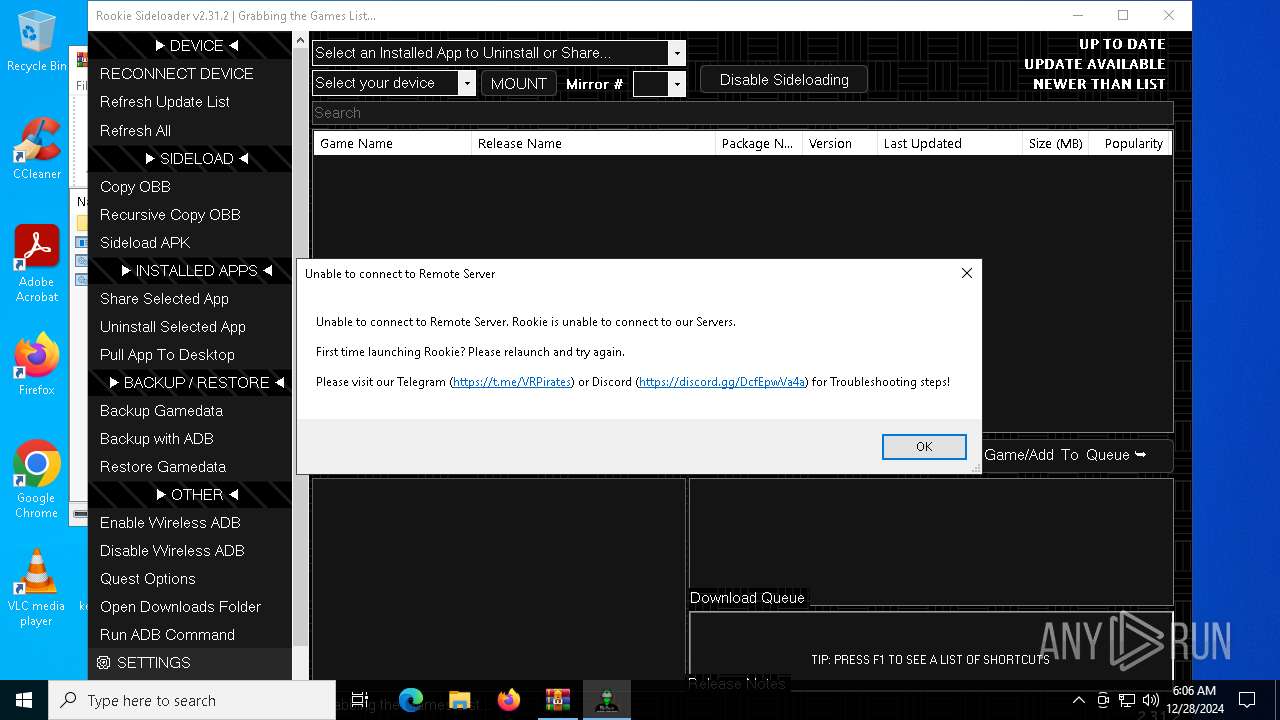Launch Google Chrome from the desktop
This screenshot has width=1280, height=720.
[x=36, y=479]
